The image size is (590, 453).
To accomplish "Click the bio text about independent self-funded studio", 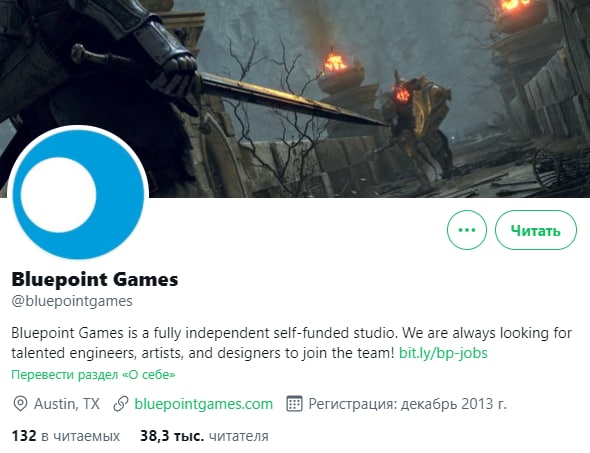I will 292,343.
